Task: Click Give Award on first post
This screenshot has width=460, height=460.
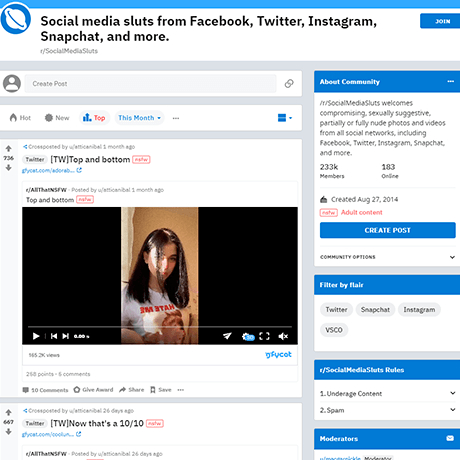Action: tap(93, 389)
